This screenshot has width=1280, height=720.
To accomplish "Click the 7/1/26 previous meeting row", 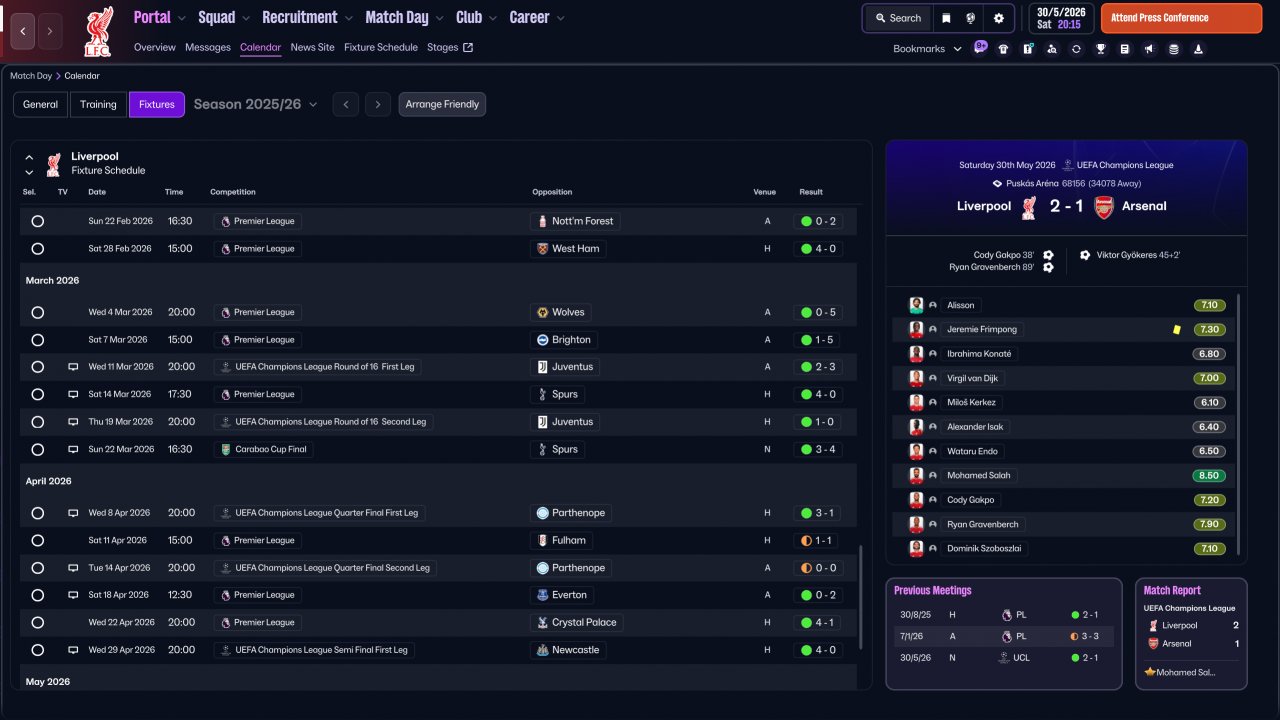I will coord(1003,636).
